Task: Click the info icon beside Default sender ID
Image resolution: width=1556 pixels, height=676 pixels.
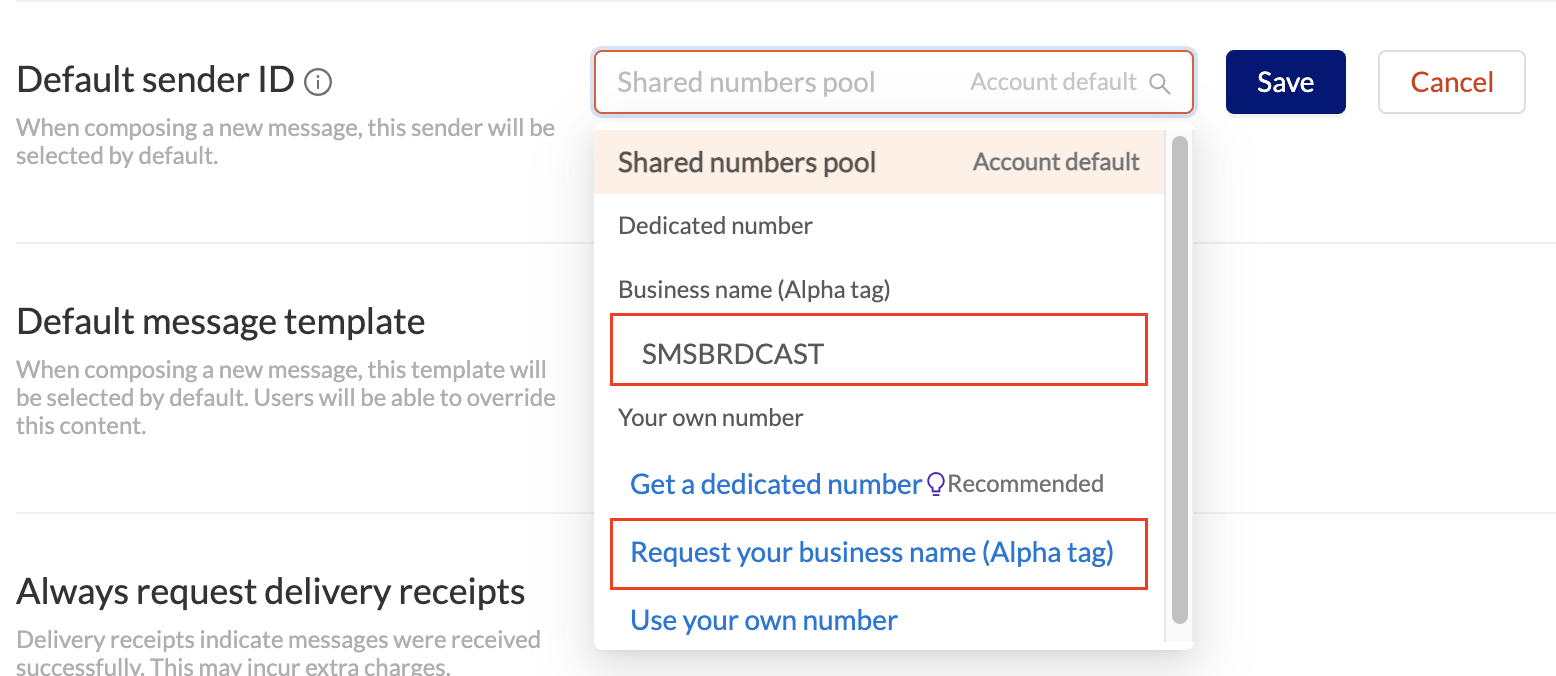Action: [317, 81]
